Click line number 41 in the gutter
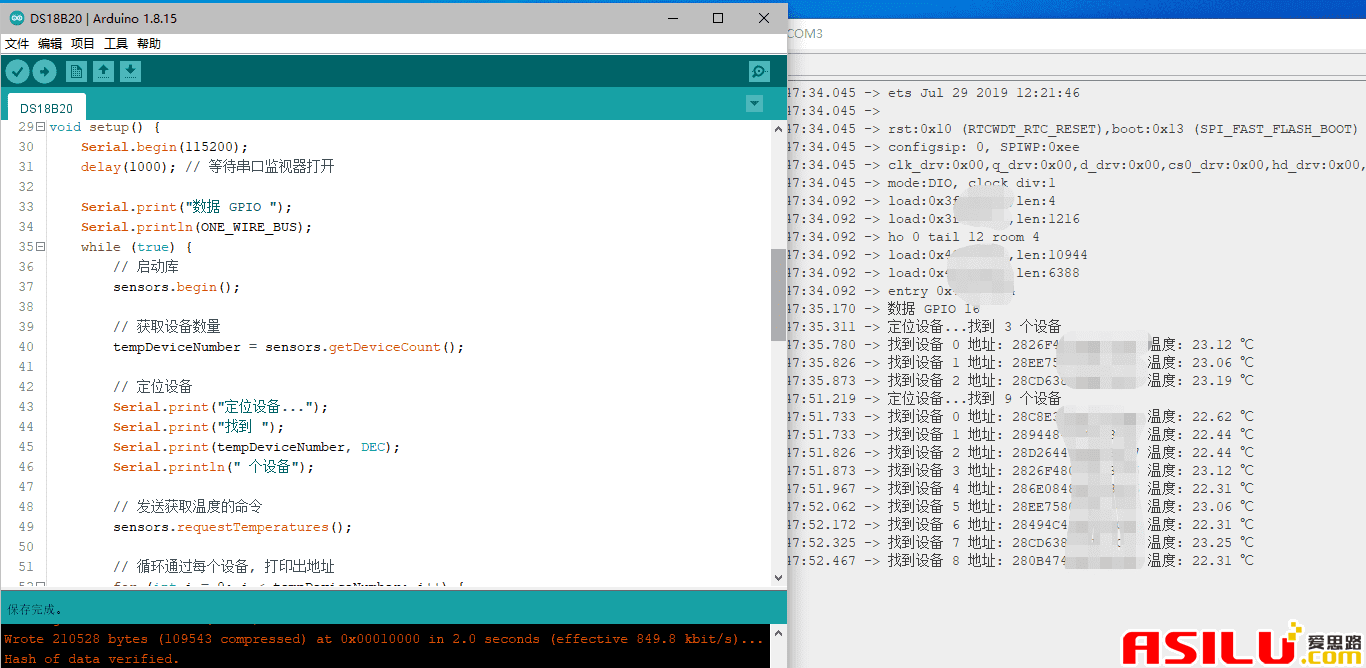The image size is (1366, 668). (26, 367)
